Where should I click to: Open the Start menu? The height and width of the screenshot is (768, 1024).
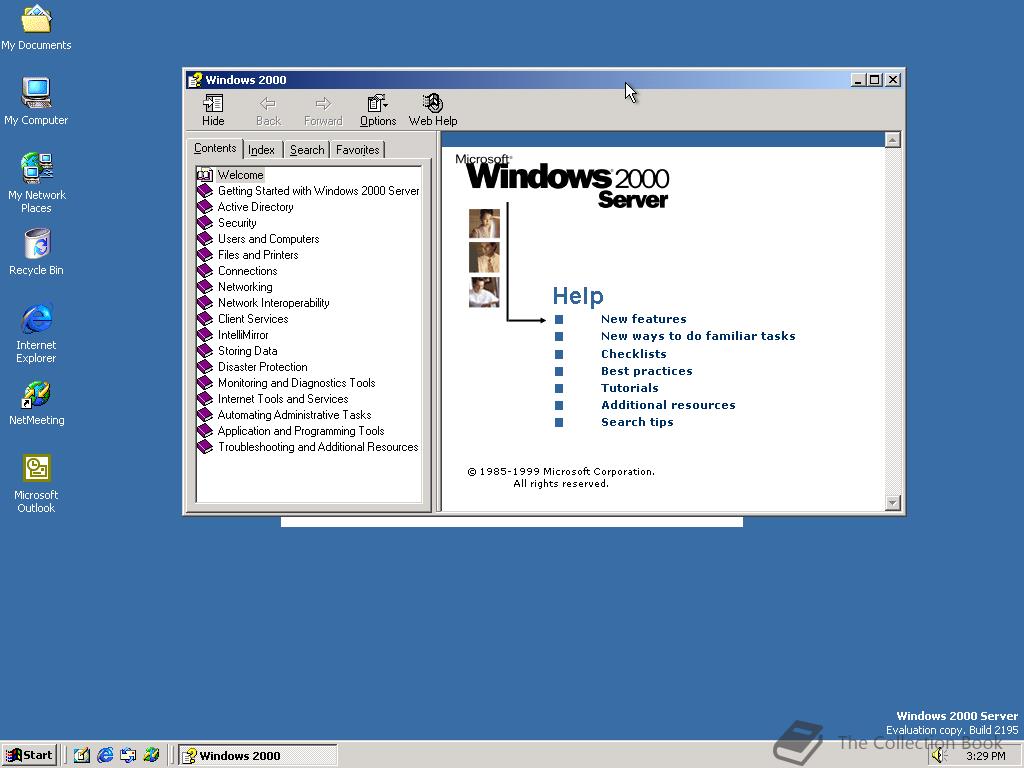29,755
